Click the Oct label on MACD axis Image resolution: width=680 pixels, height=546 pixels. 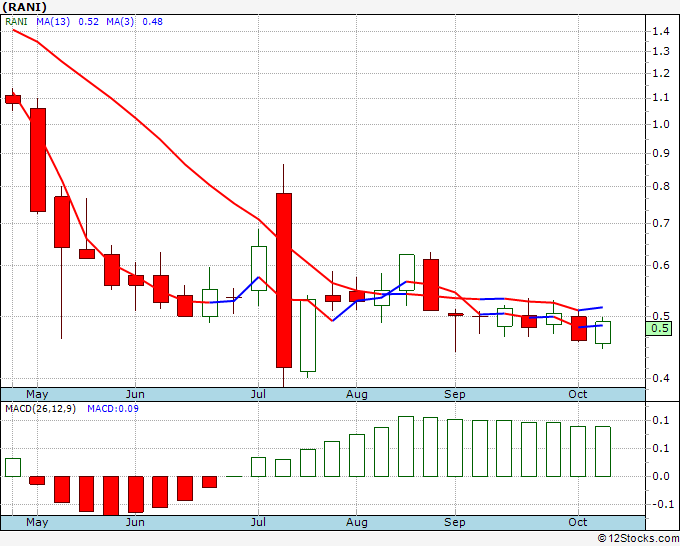[x=578, y=522]
